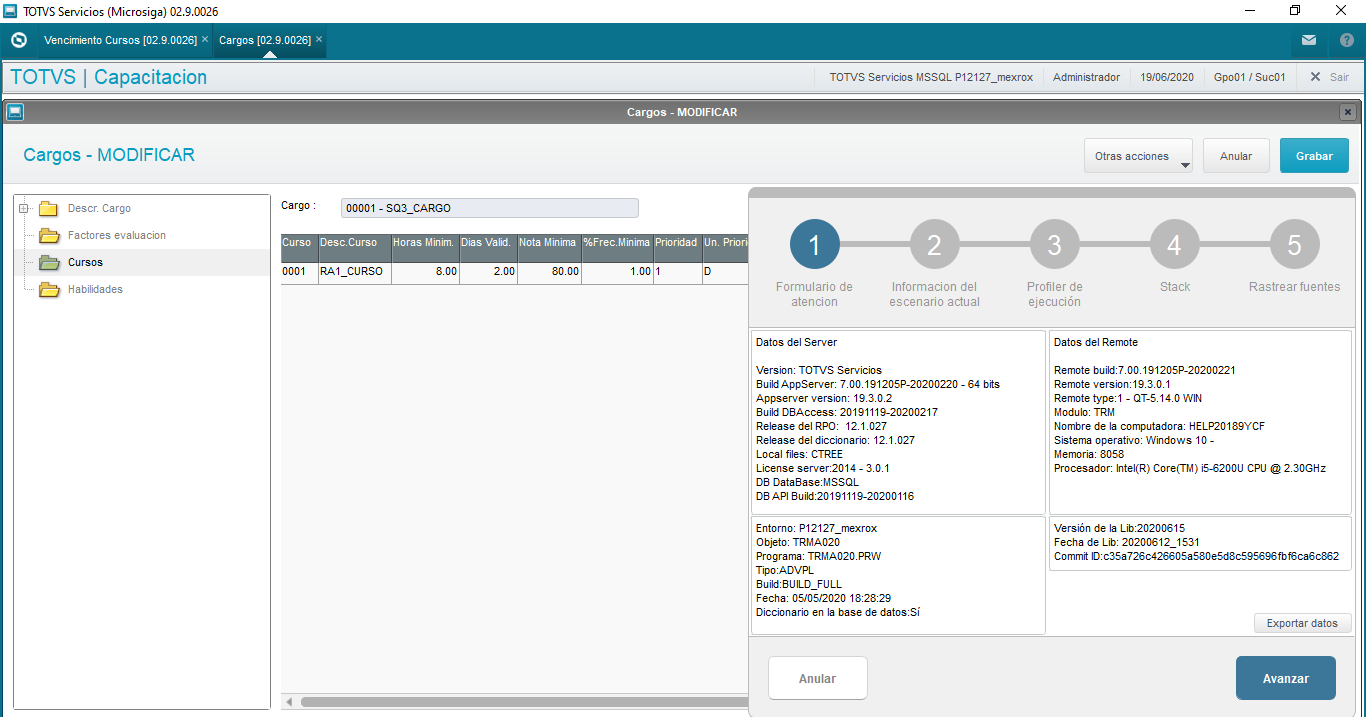Open the Factores evaluacion tree item

(x=117, y=235)
